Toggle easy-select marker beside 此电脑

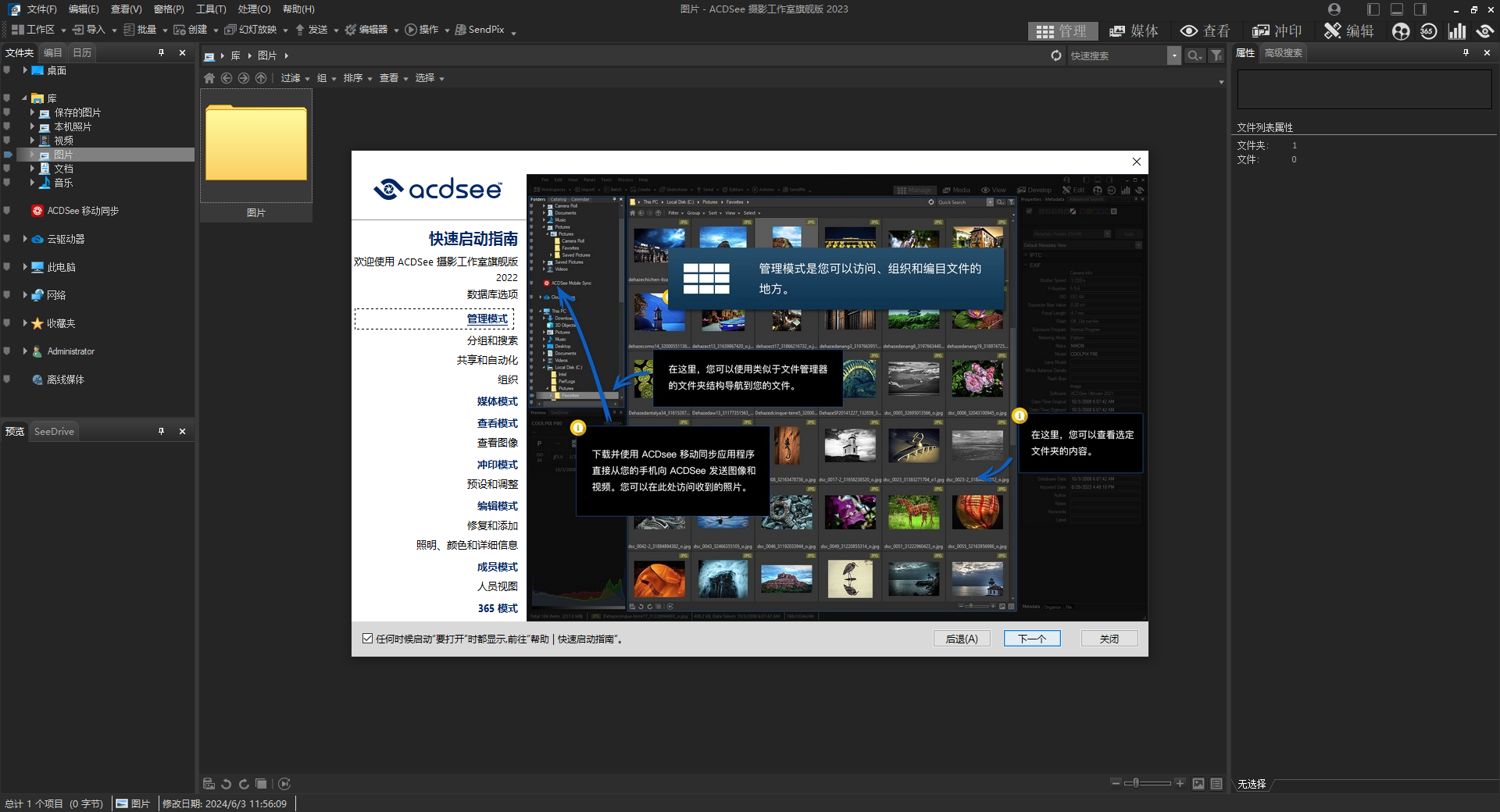[7, 267]
